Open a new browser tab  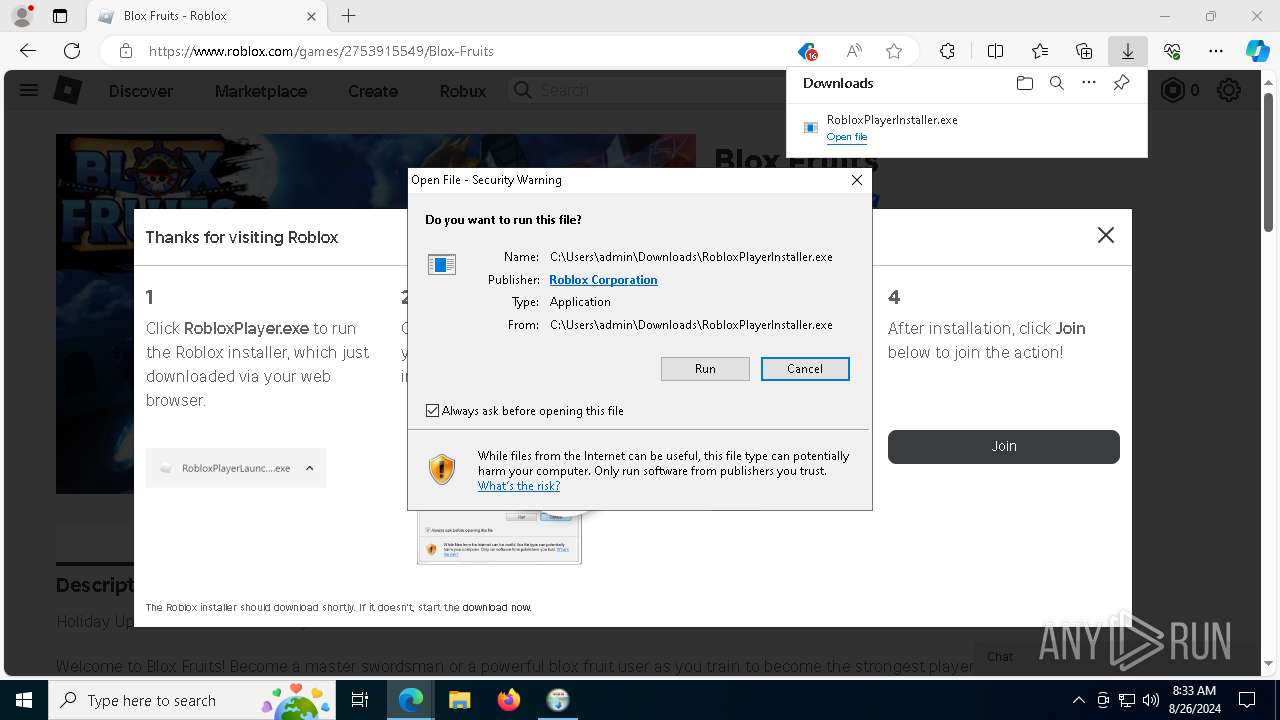(x=348, y=16)
